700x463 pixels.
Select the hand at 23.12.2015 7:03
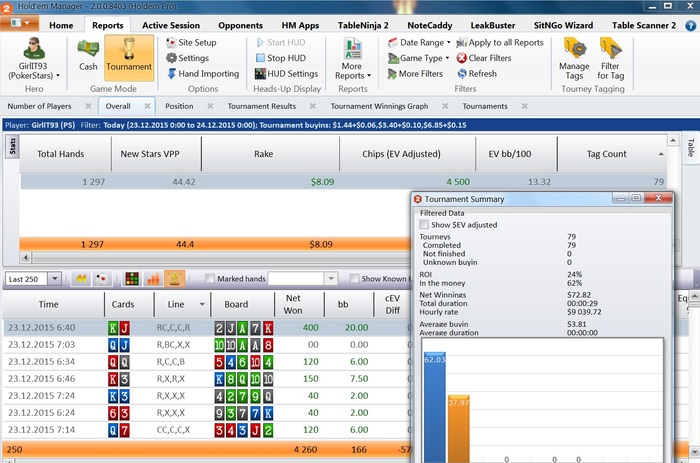[x=205, y=345]
